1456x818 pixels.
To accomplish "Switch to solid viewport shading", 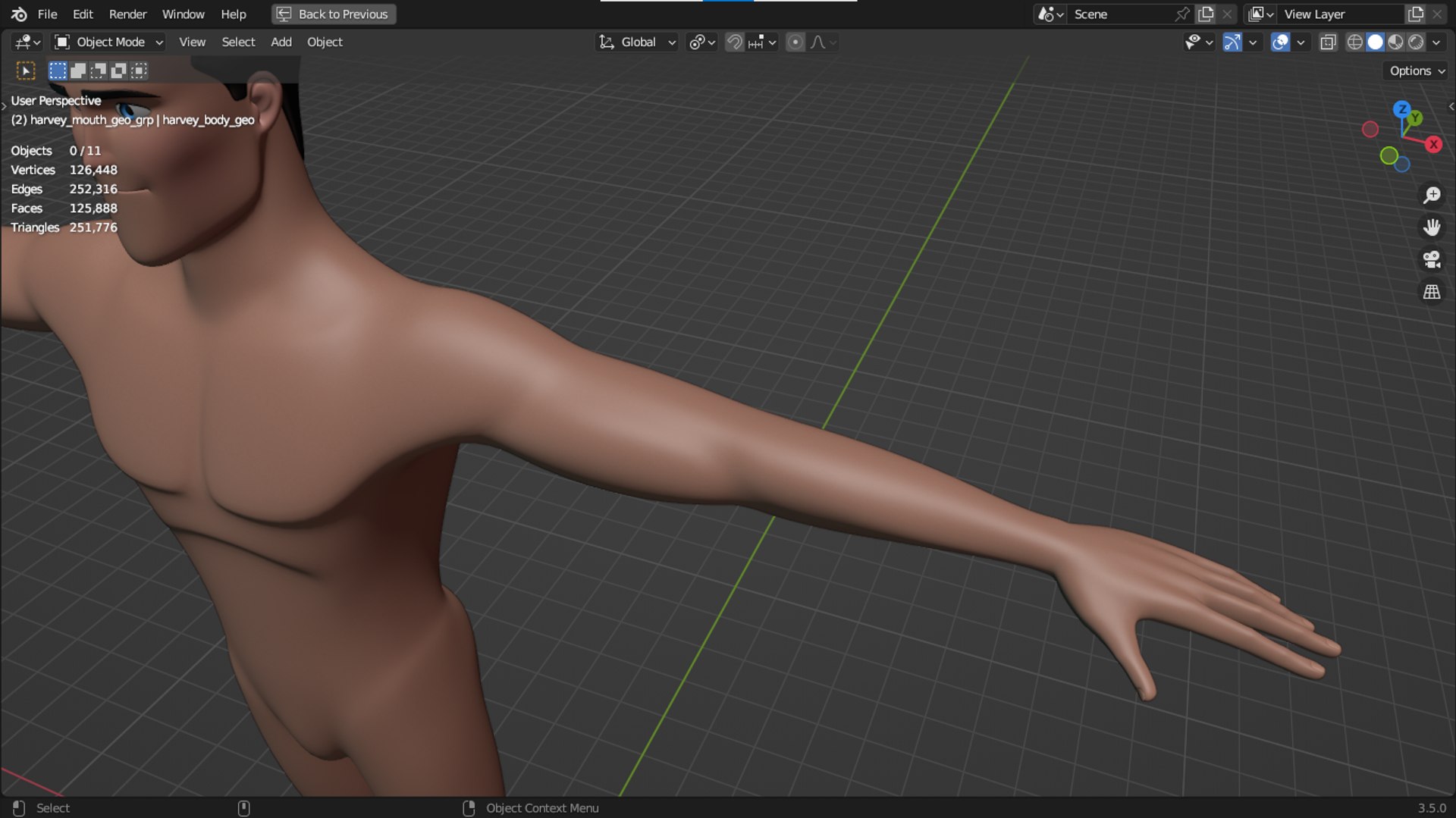I will [x=1375, y=42].
